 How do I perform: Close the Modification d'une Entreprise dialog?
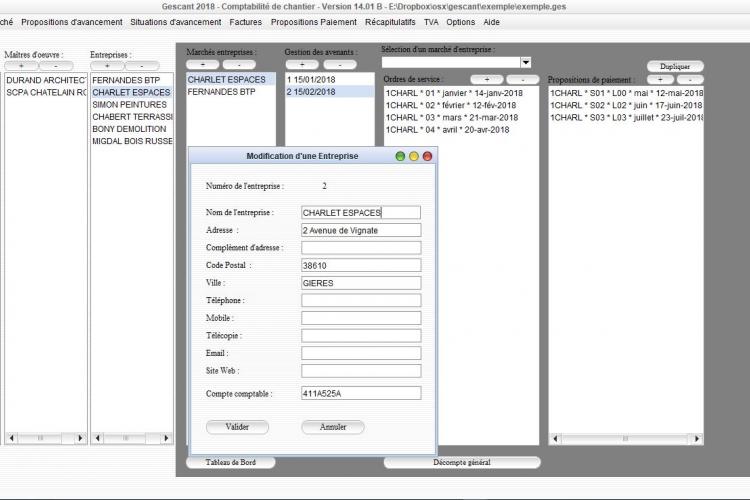click(427, 156)
